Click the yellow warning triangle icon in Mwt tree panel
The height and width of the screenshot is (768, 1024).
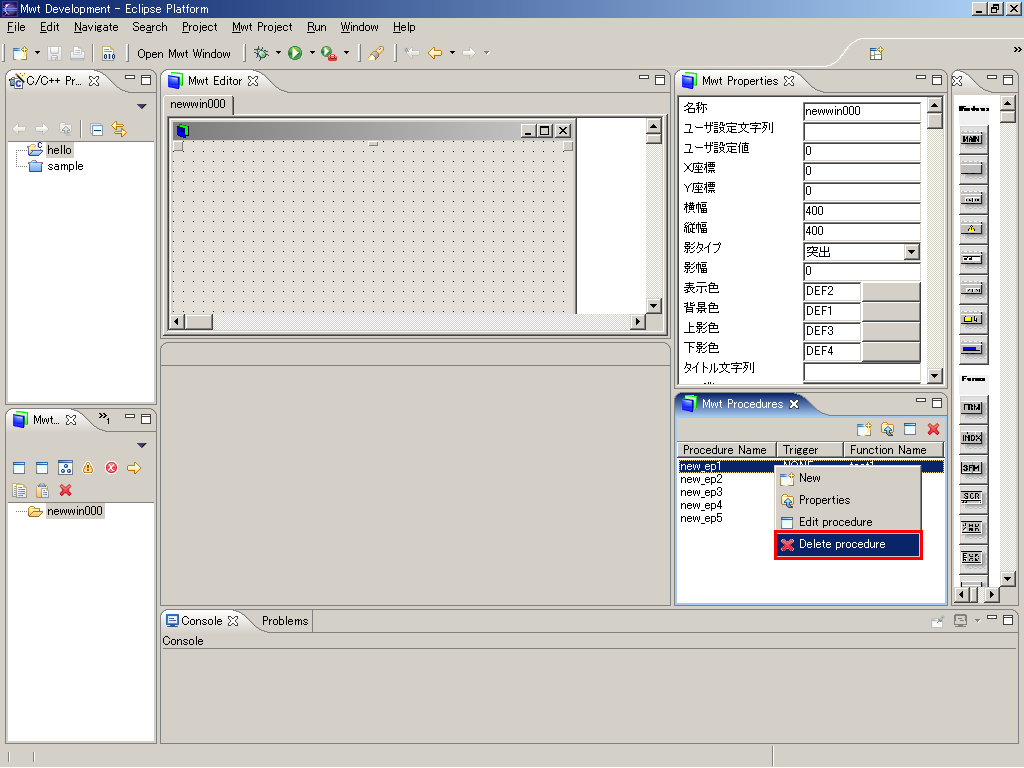coord(88,468)
